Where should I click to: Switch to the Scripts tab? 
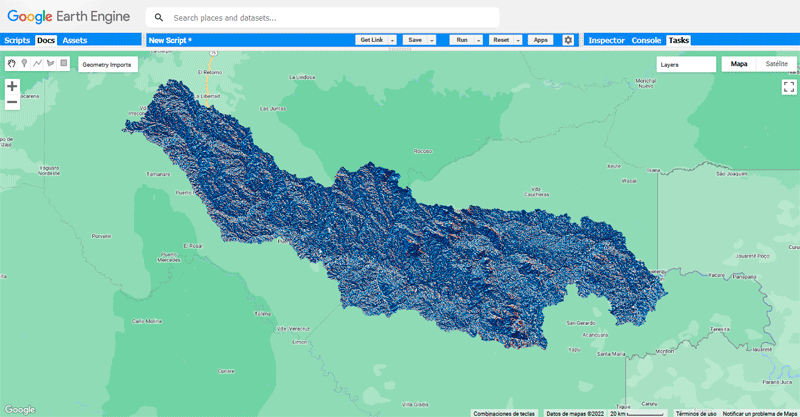tap(17, 40)
